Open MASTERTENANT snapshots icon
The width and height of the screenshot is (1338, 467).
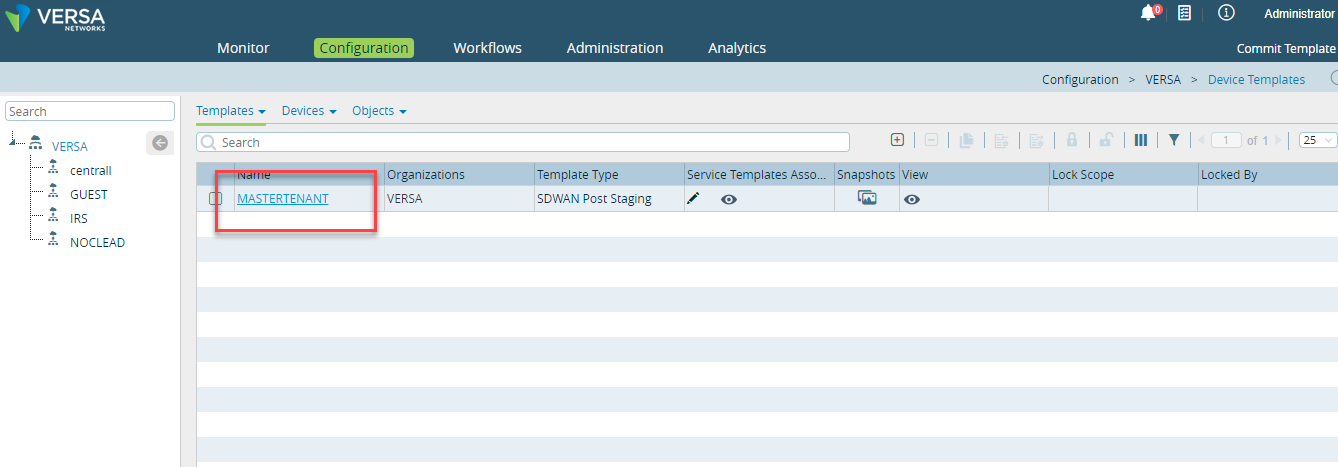867,199
